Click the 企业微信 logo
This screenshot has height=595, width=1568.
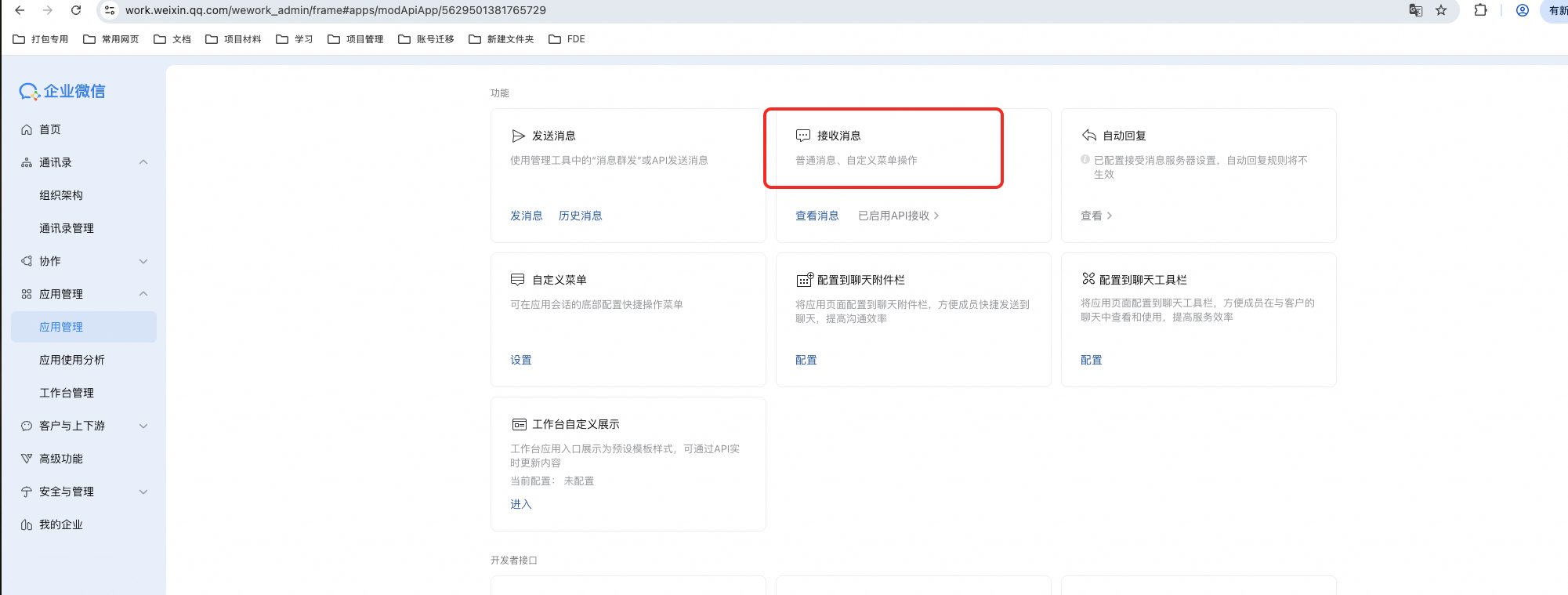click(63, 91)
